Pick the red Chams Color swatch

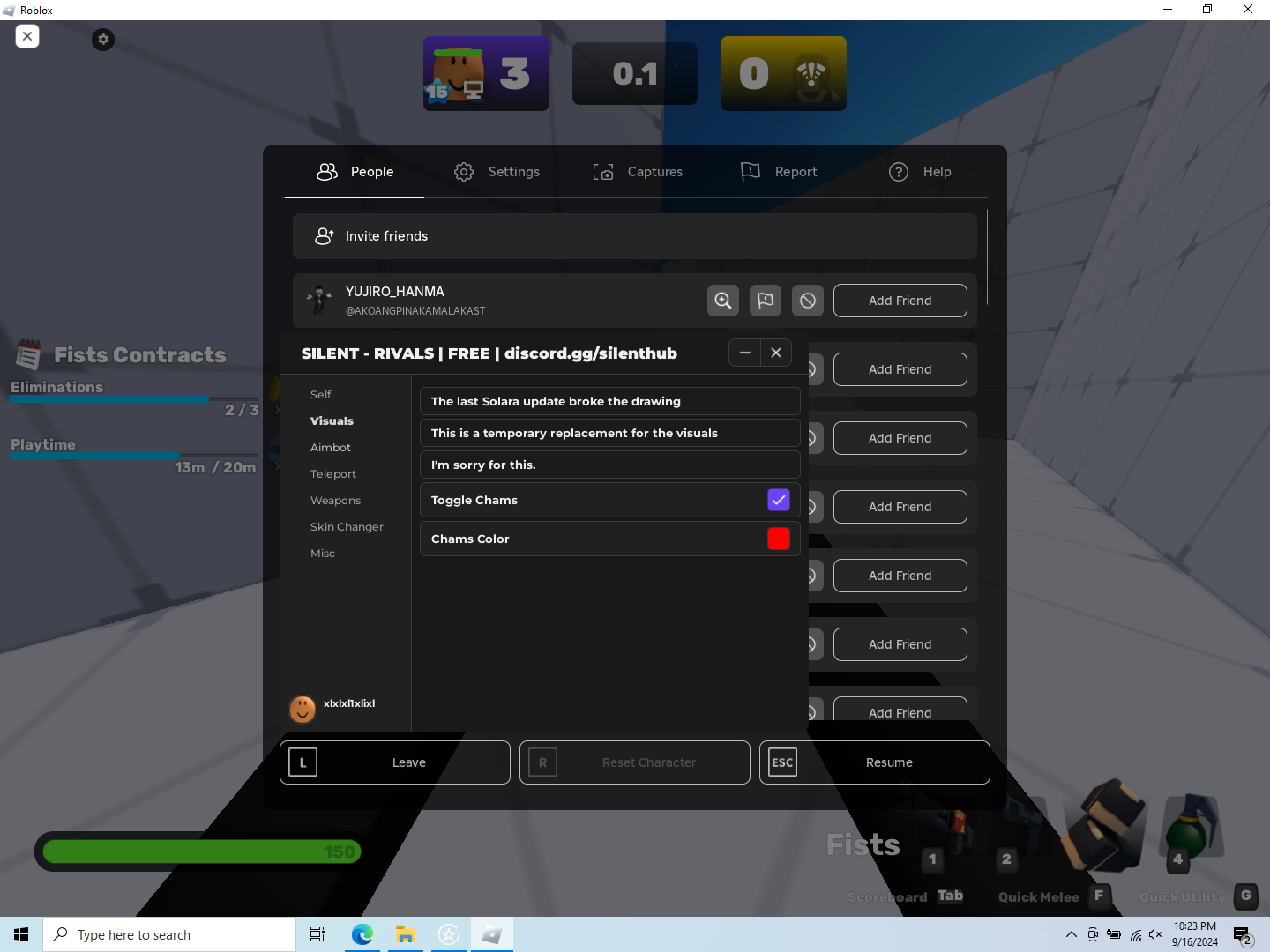[x=779, y=539]
